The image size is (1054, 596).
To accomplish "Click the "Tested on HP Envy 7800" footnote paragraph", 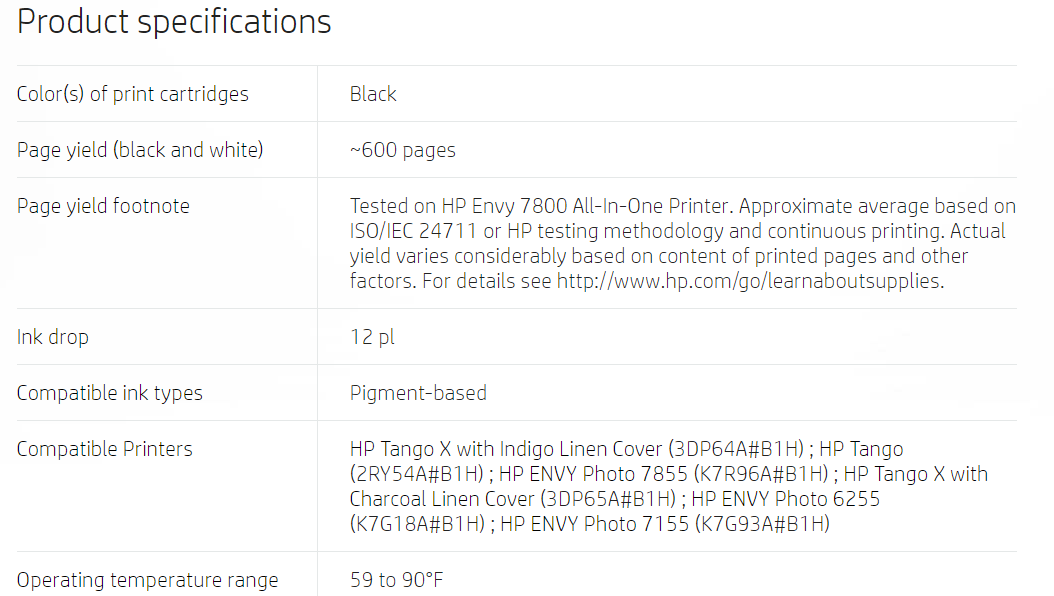I will [x=683, y=243].
